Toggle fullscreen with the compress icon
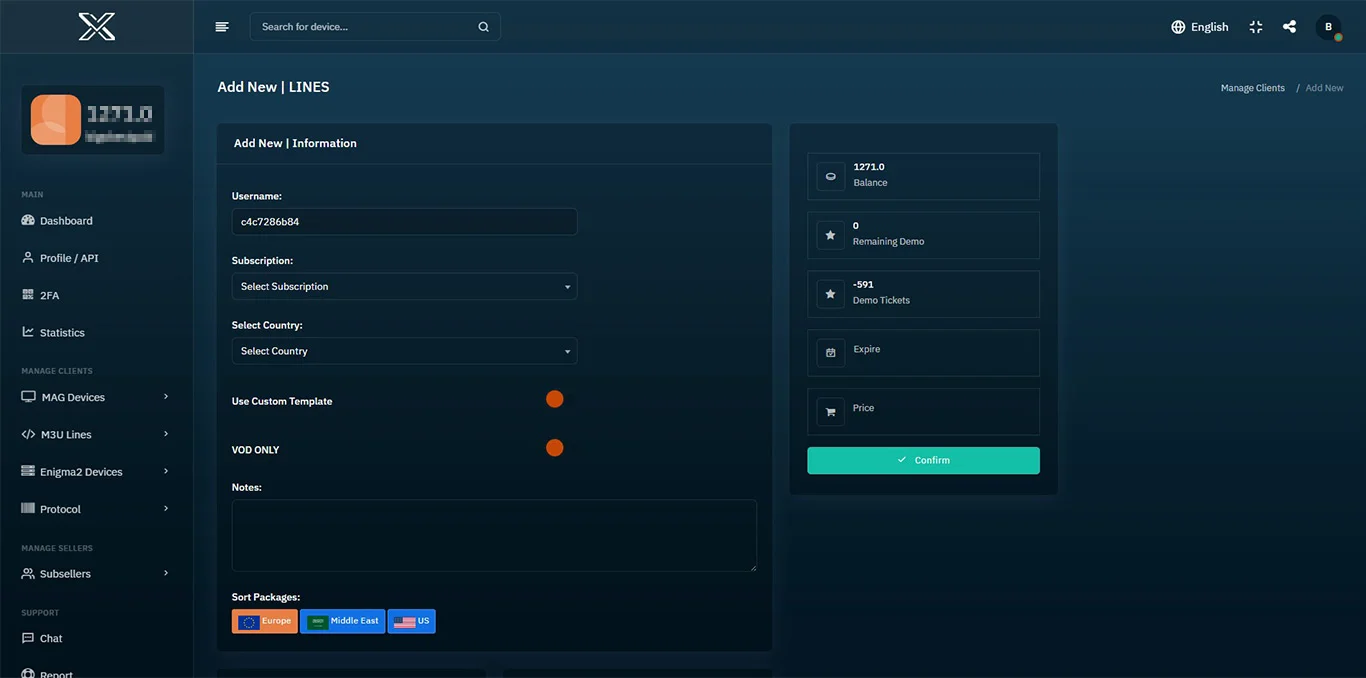 pos(1256,27)
